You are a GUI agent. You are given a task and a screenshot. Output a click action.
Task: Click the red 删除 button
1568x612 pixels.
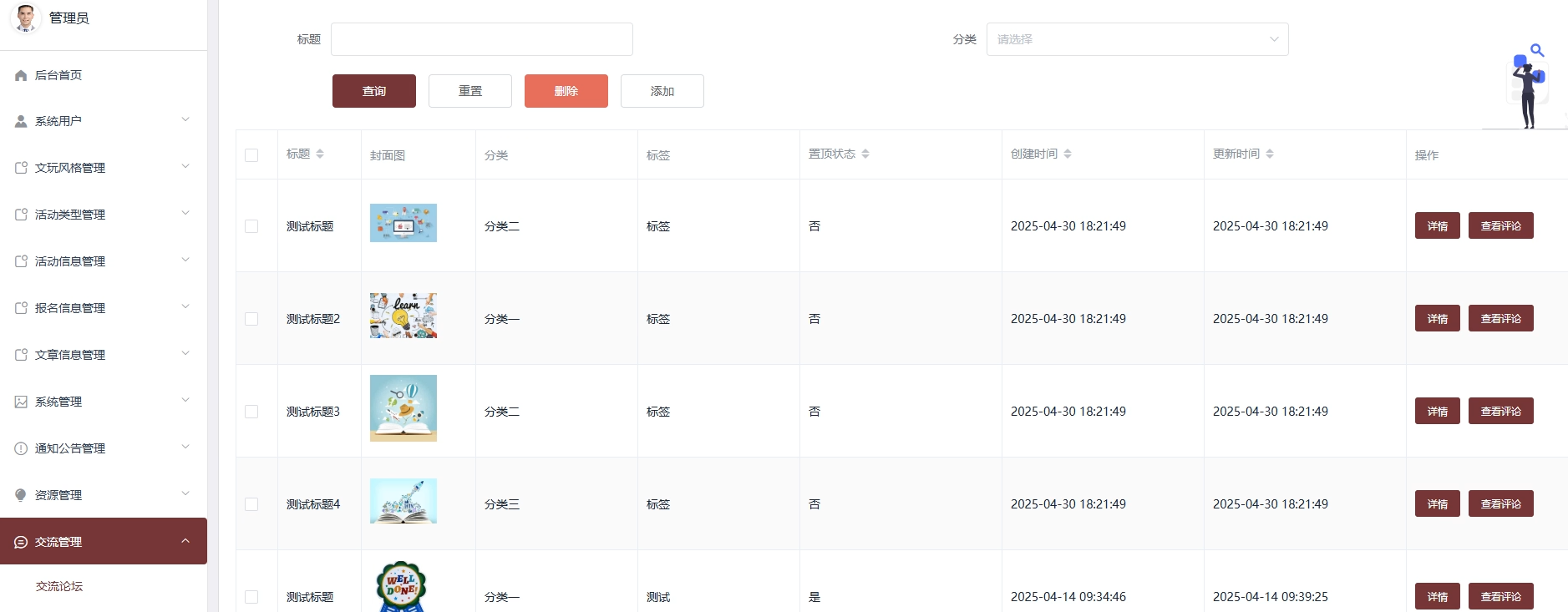pos(566,91)
